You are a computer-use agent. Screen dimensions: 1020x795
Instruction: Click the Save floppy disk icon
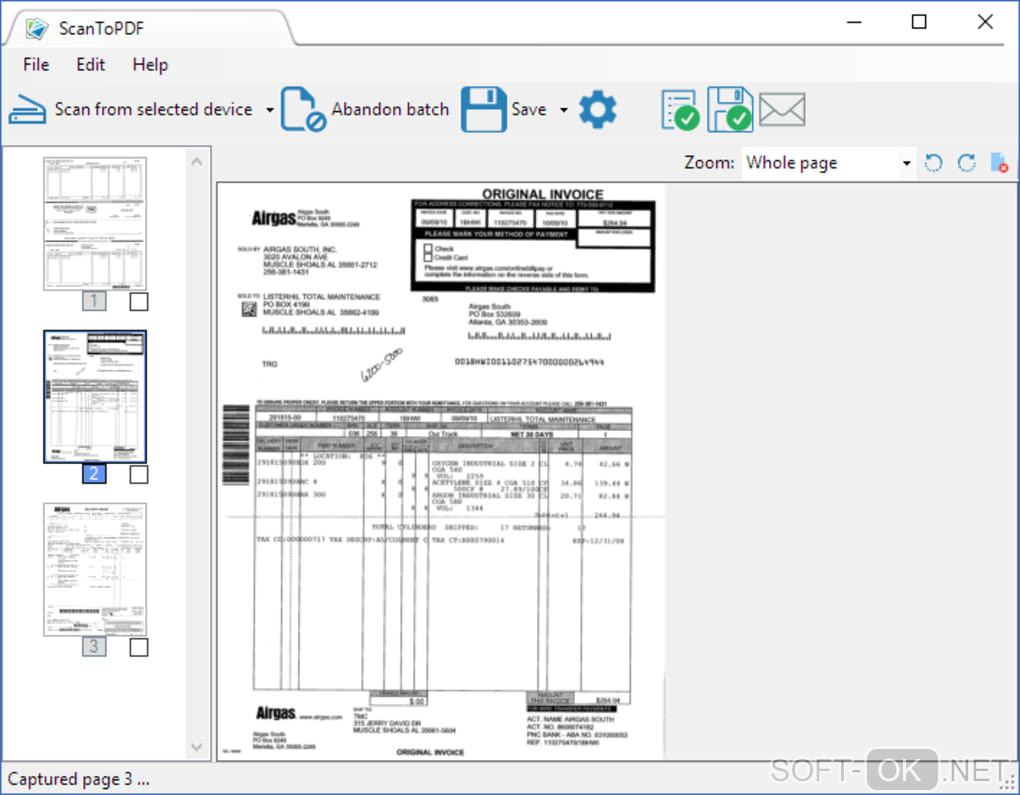click(x=483, y=109)
